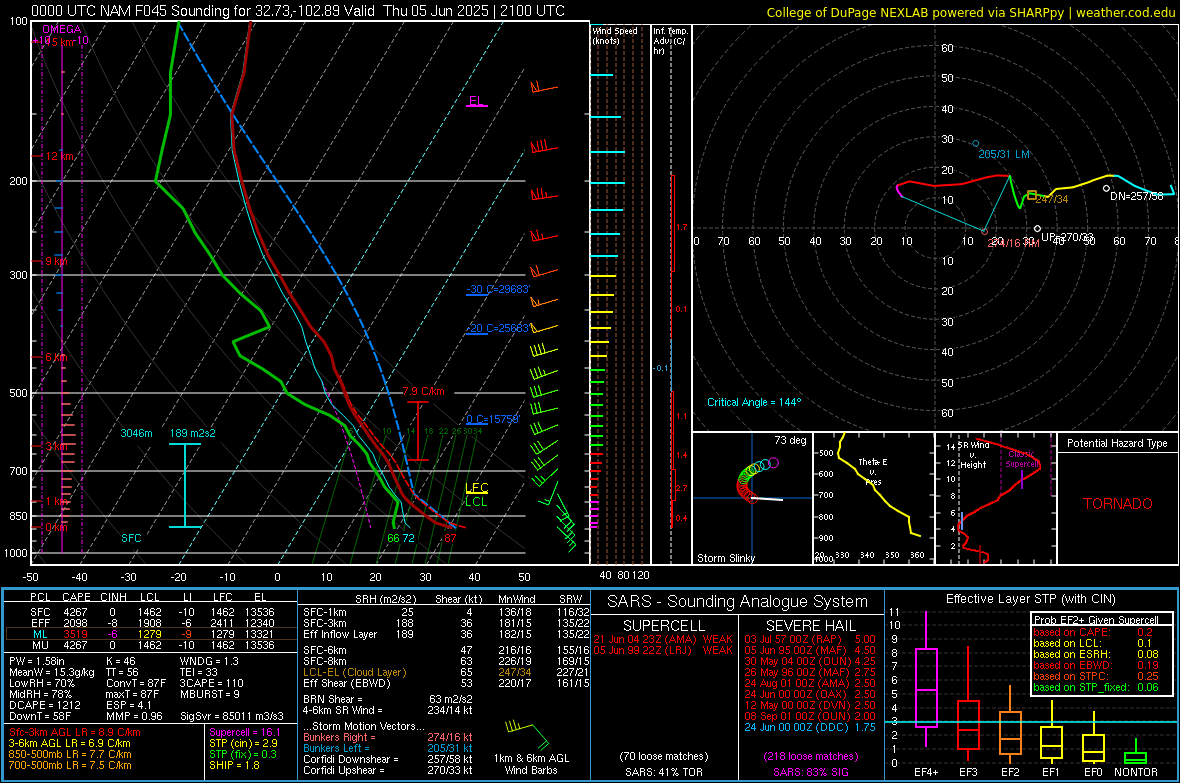
Task: Click the '205/31 LM' hodograph marker label
Action: [x=1003, y=154]
